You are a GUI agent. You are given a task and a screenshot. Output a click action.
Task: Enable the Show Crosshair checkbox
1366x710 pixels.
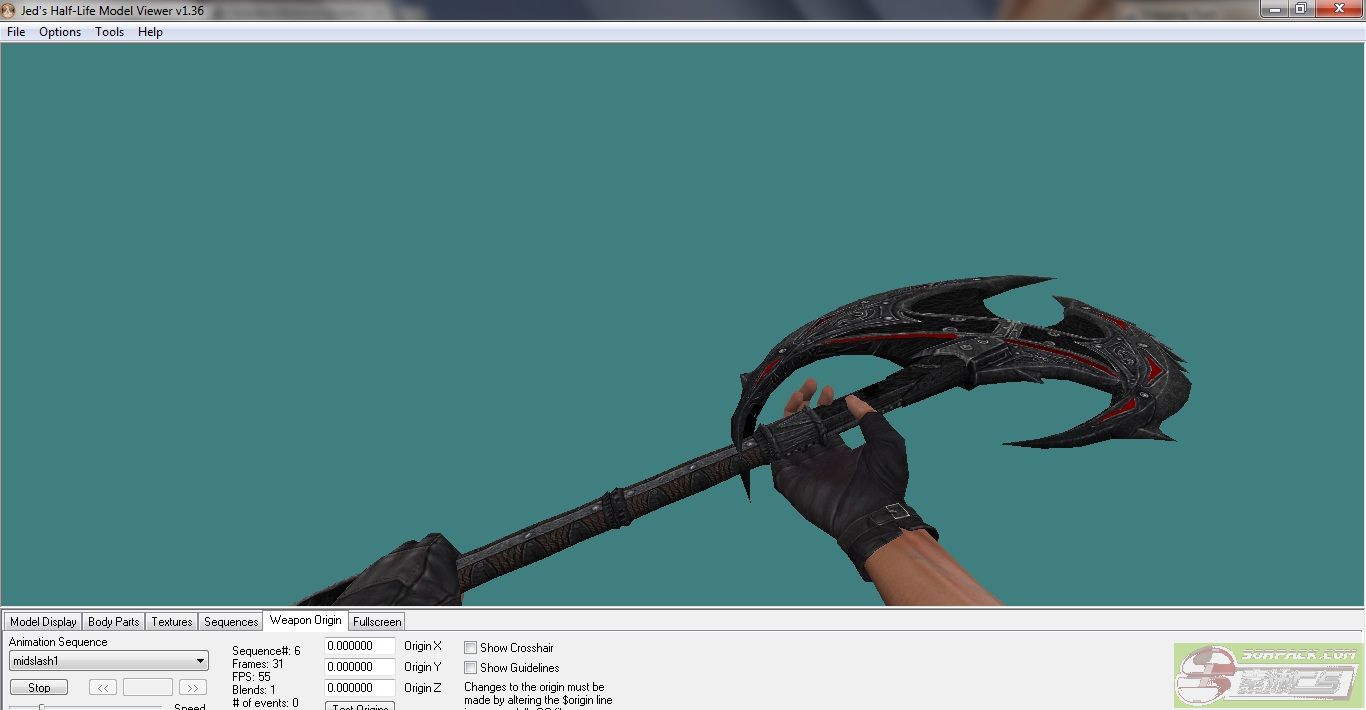[x=471, y=648]
